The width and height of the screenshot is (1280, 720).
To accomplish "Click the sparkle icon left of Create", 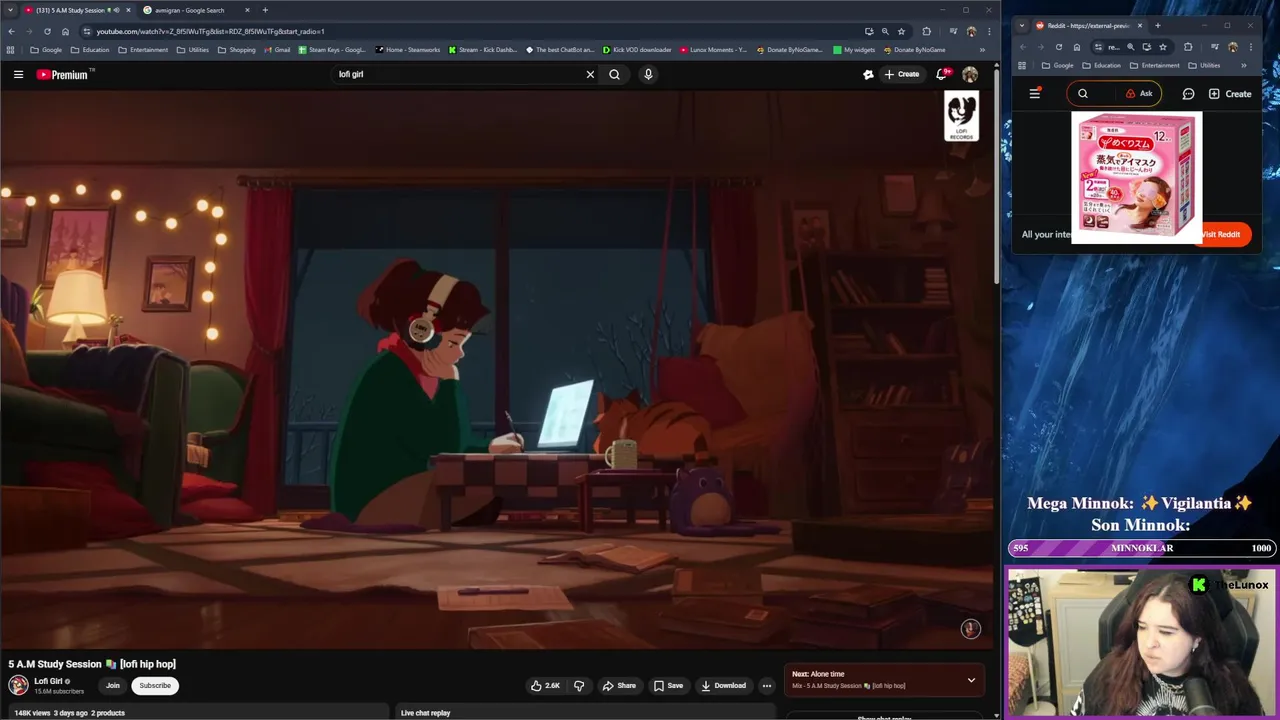I will coord(868,74).
